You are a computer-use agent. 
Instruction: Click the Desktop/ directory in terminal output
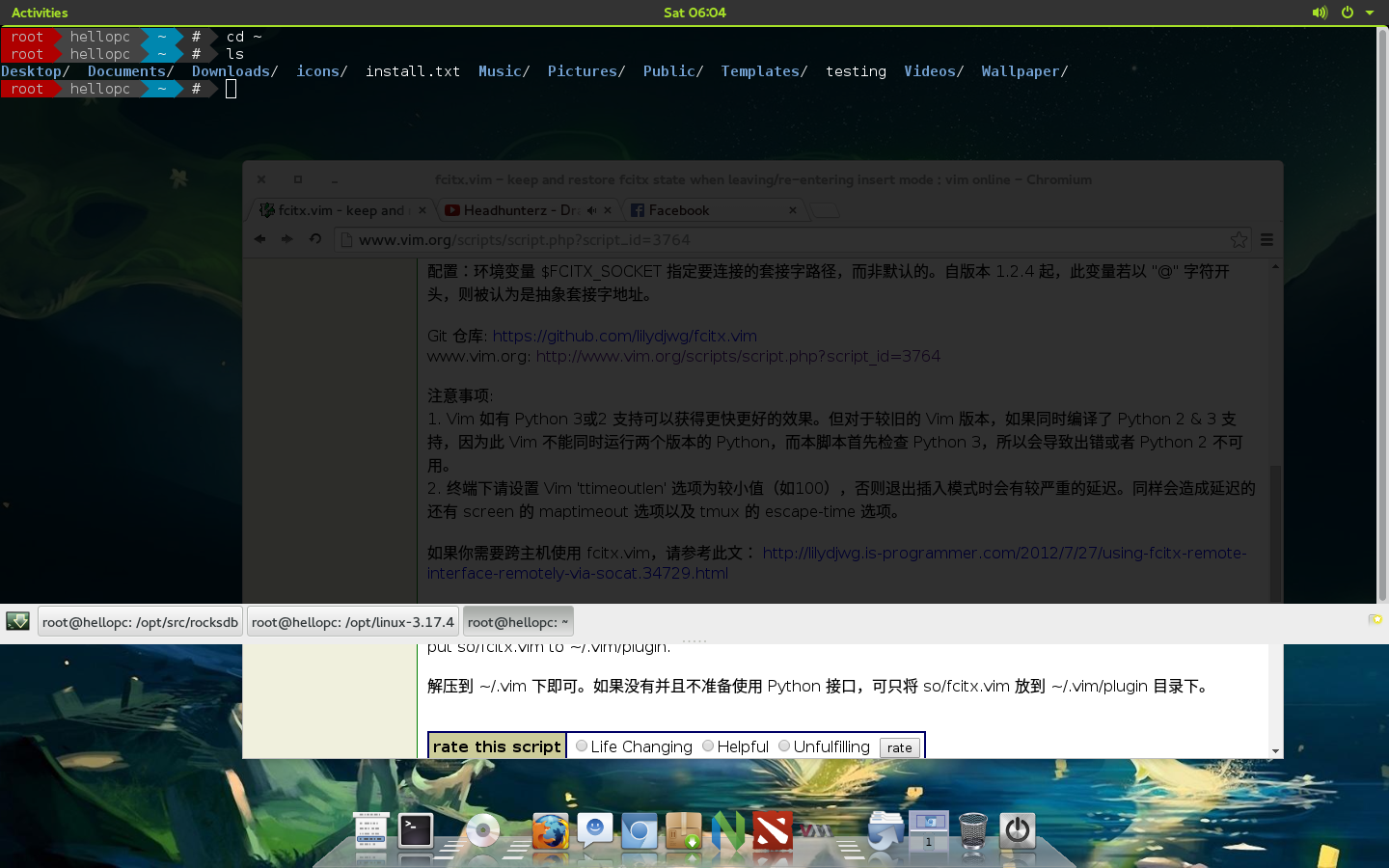35,71
